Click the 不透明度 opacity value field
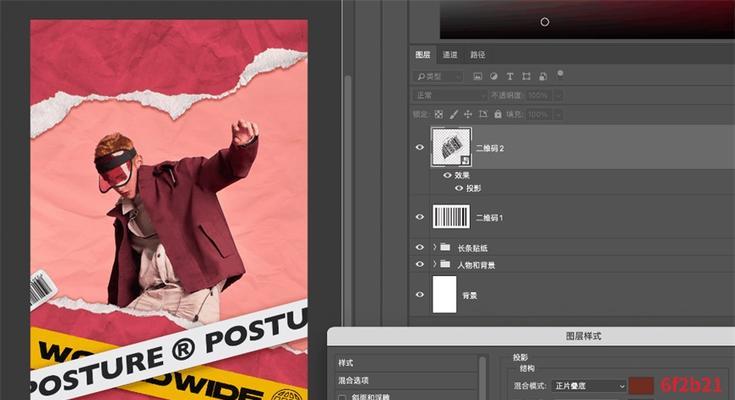The width and height of the screenshot is (735, 400). [x=539, y=95]
